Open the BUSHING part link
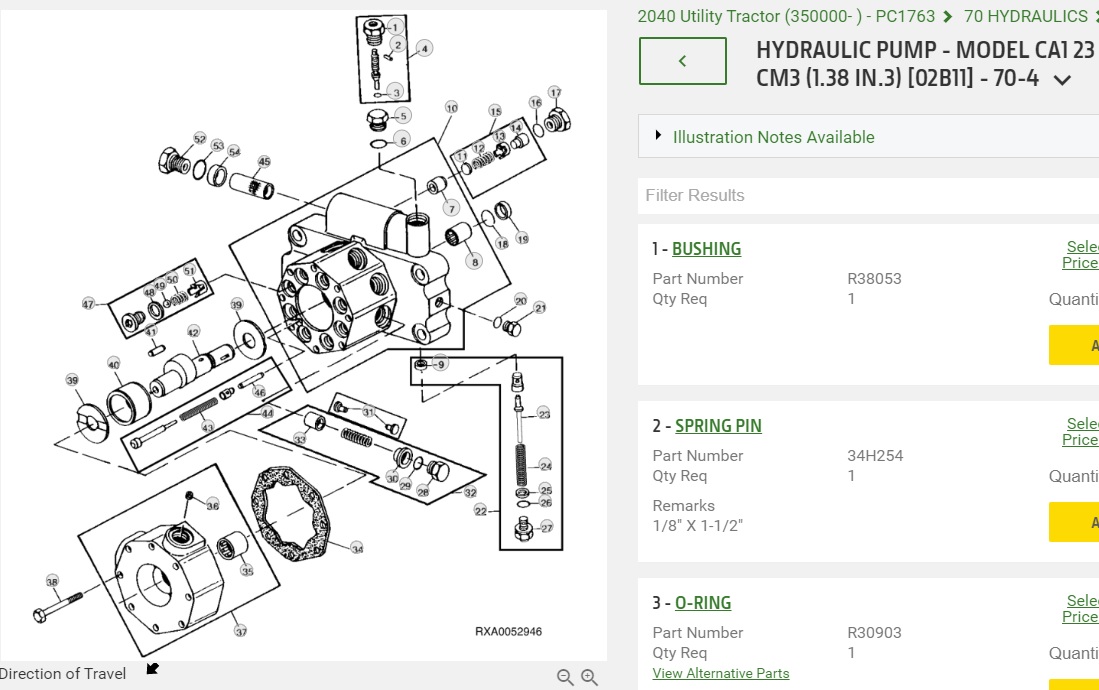This screenshot has width=1099, height=690. [x=706, y=249]
